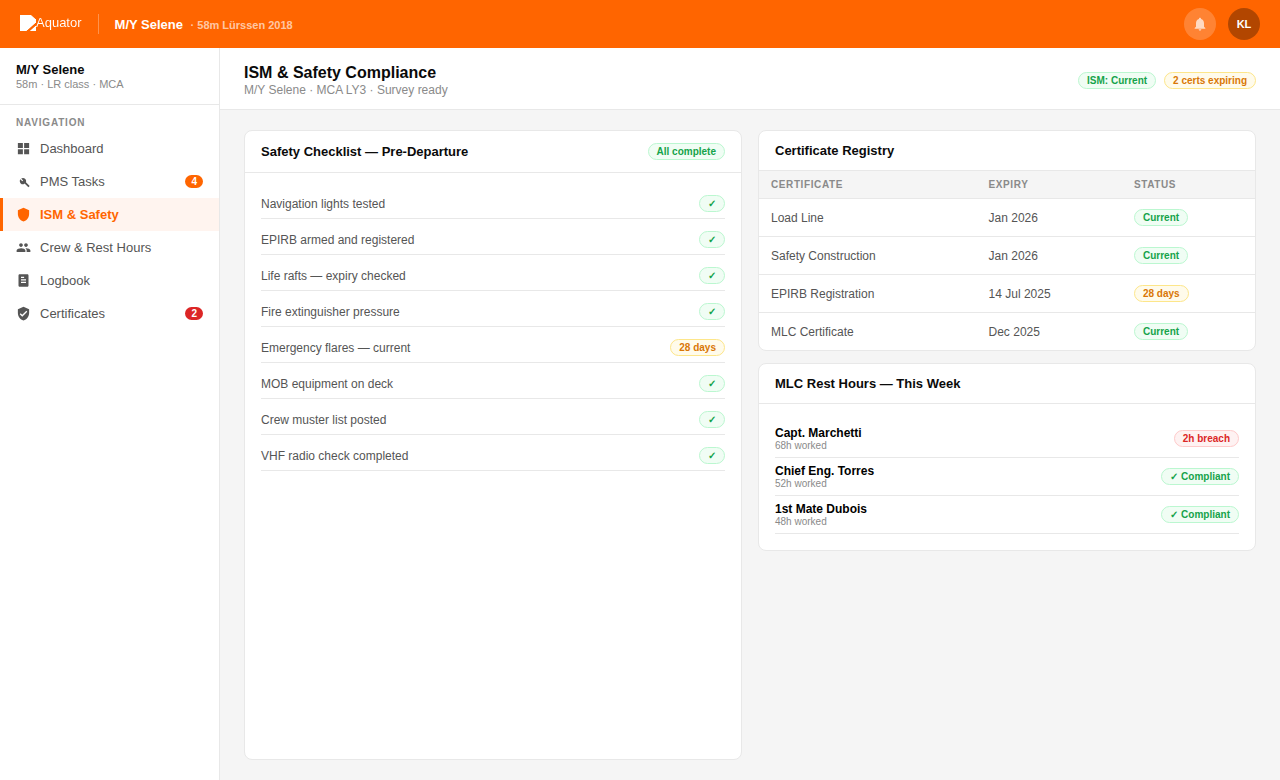
Task: Select the Safety Construction certificate row
Action: click(x=1007, y=256)
